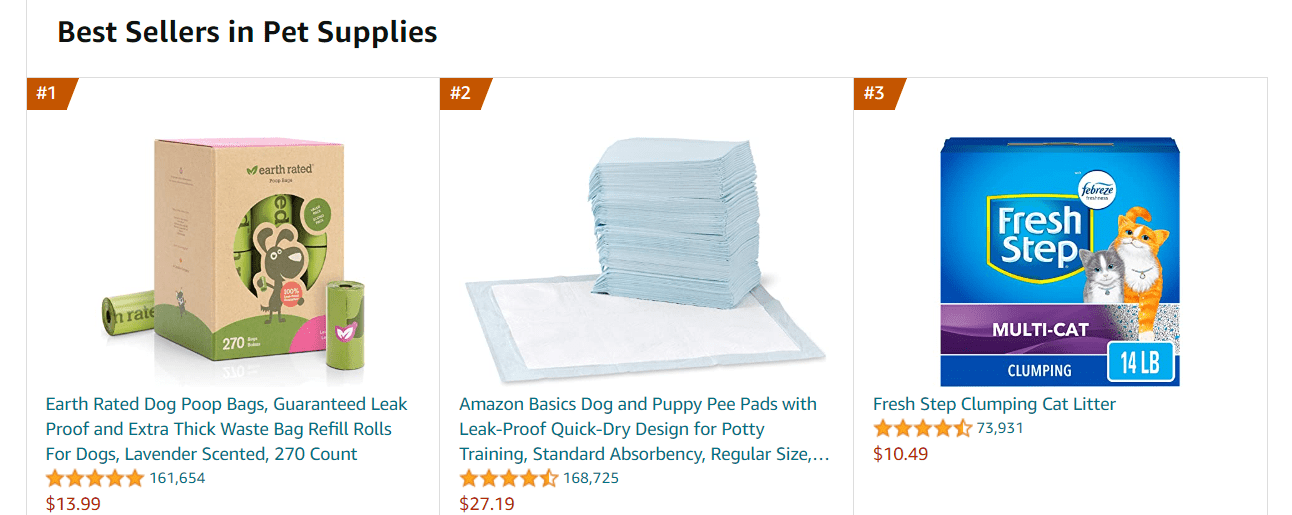This screenshot has height=515, width=1292.
Task: Click the single poop bag roll beside the box
Action: point(349,326)
